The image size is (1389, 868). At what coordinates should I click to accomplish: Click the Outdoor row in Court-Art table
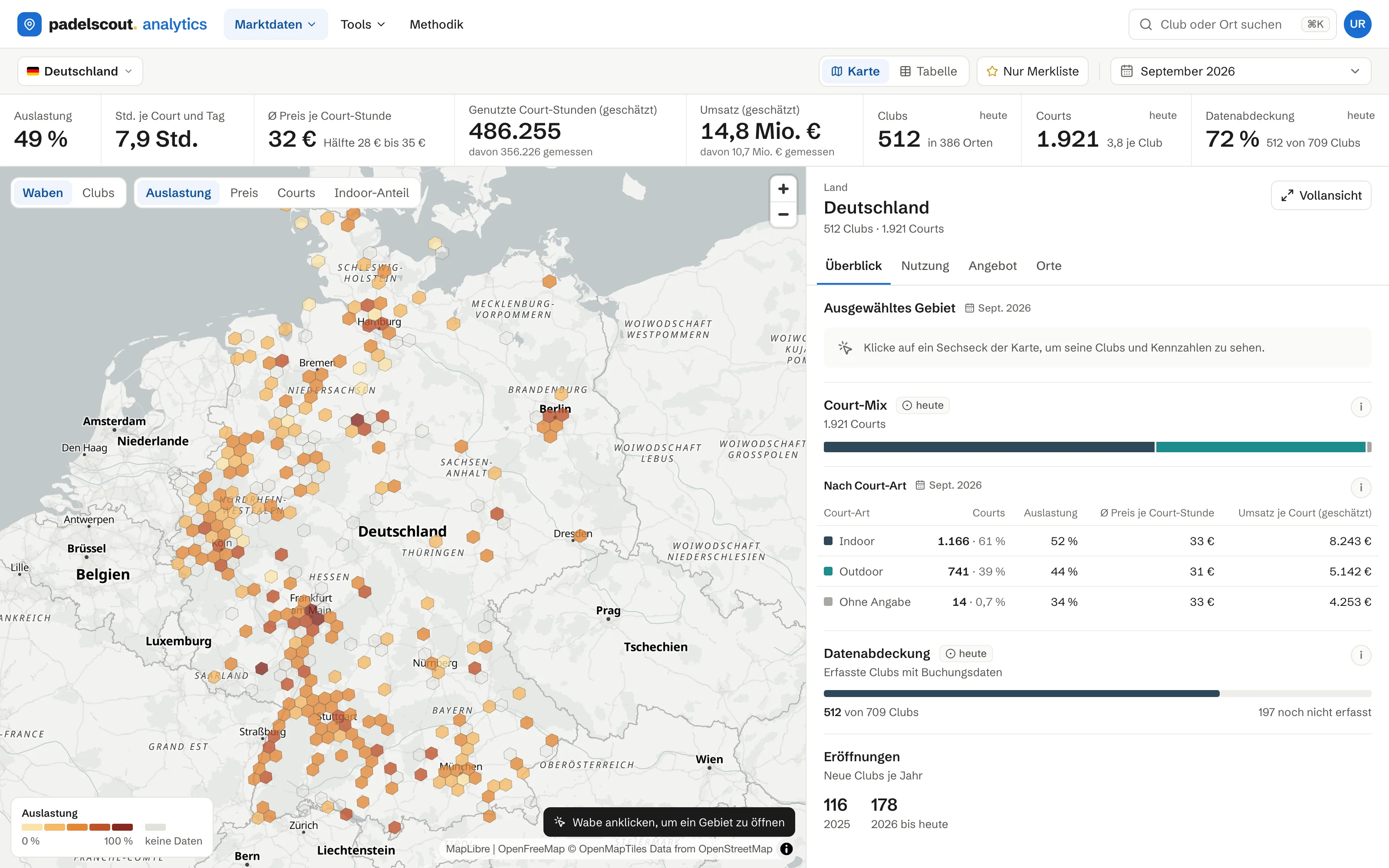tap(1097, 571)
